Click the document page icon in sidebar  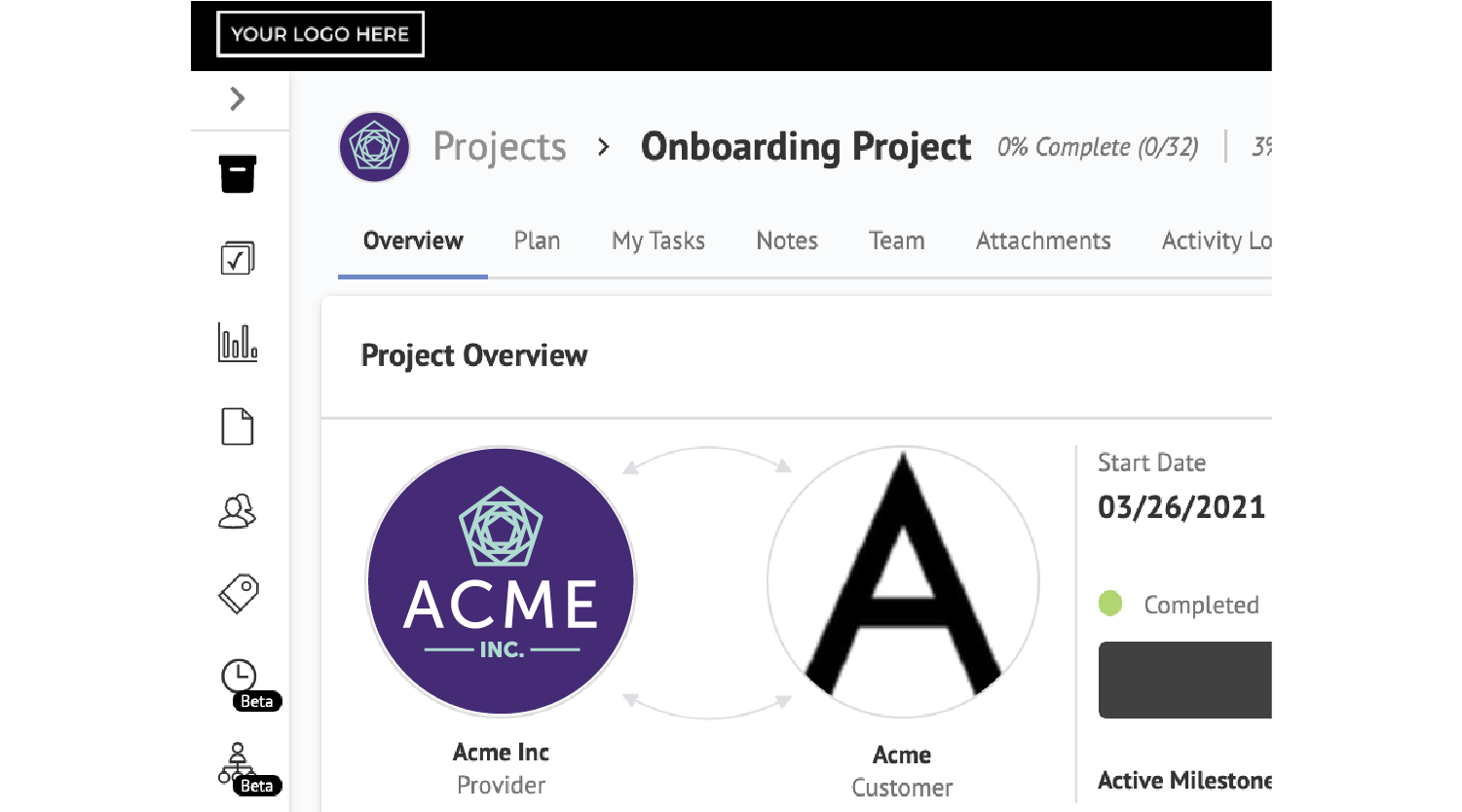[238, 426]
